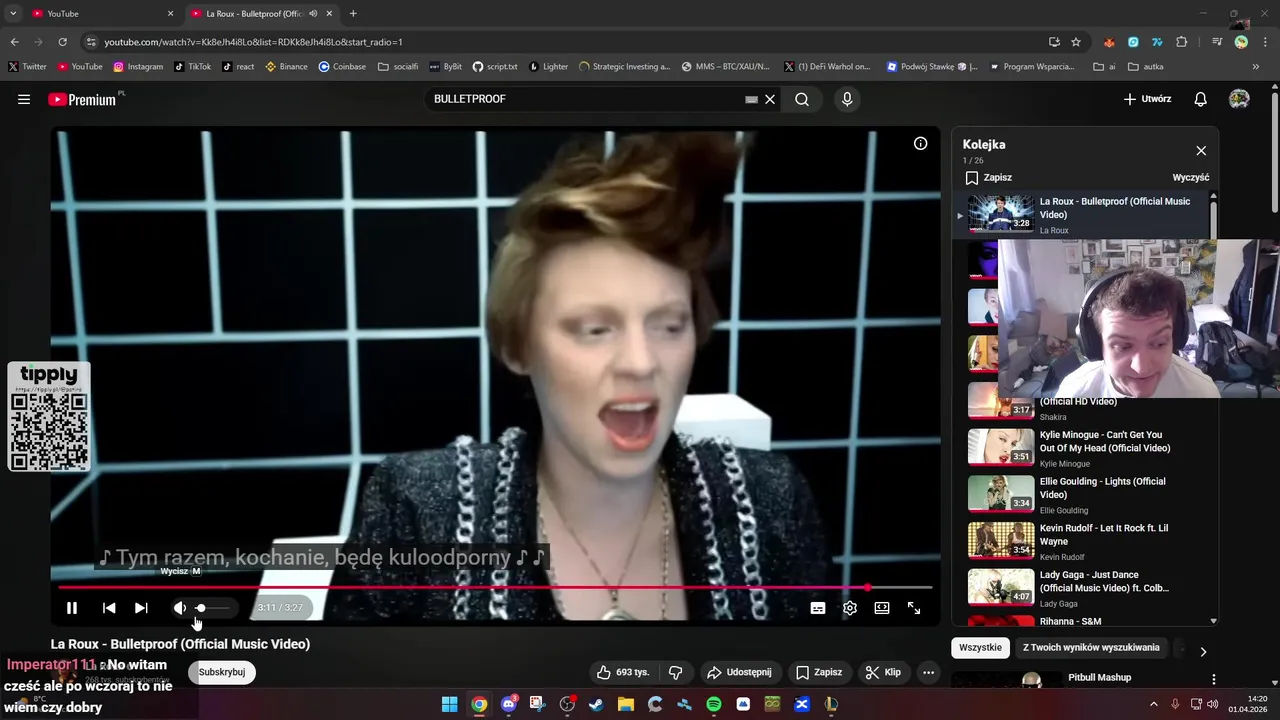Save the video with the Zapisz button below the player
The width and height of the screenshot is (1280, 720).
click(x=819, y=672)
